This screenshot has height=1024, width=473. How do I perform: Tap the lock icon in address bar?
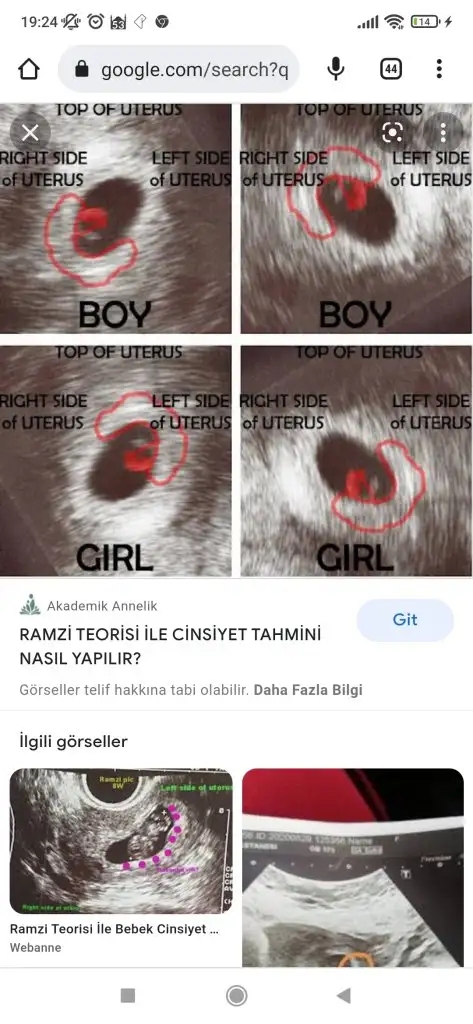point(82,69)
